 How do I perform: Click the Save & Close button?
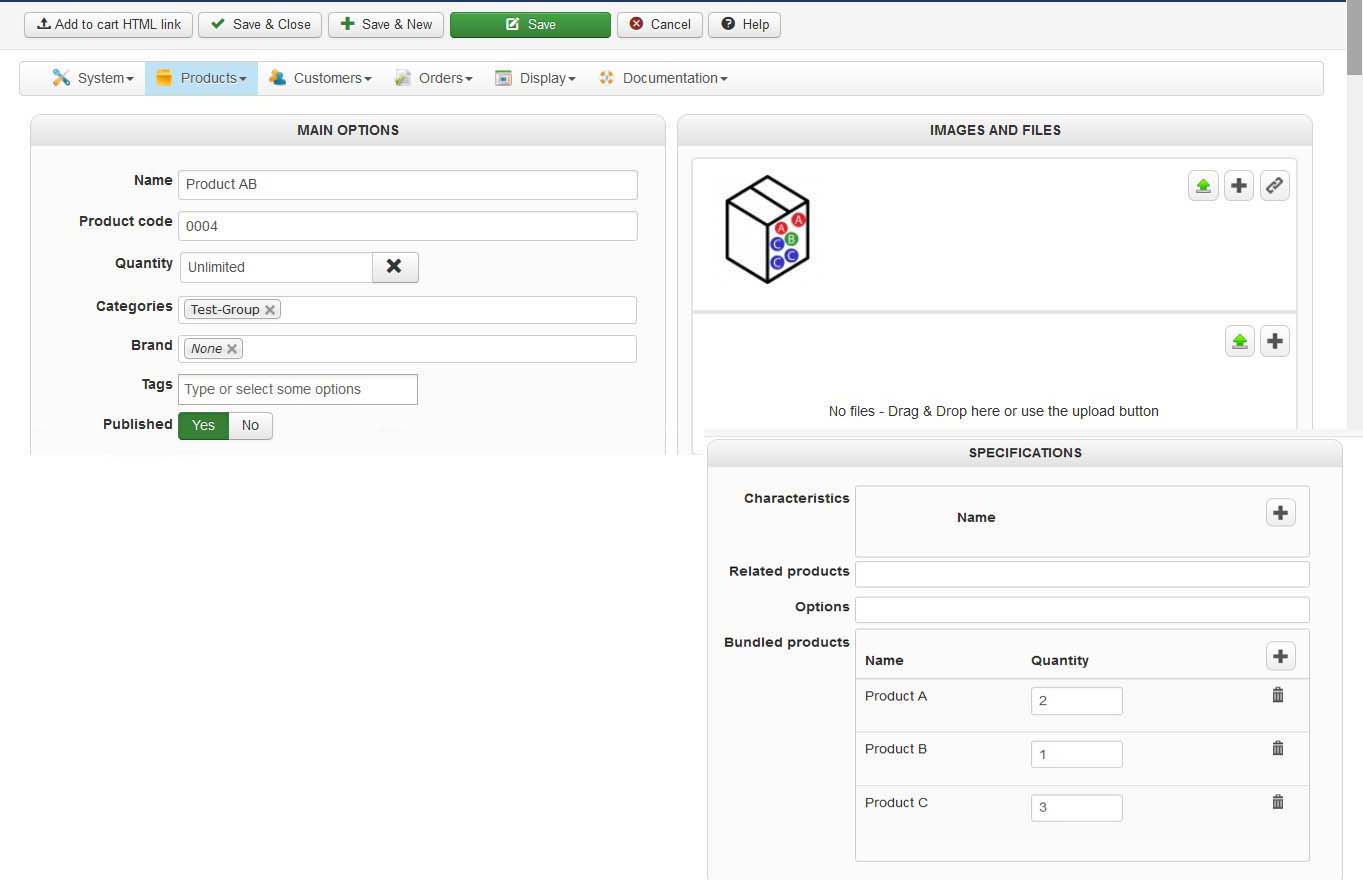[261, 25]
